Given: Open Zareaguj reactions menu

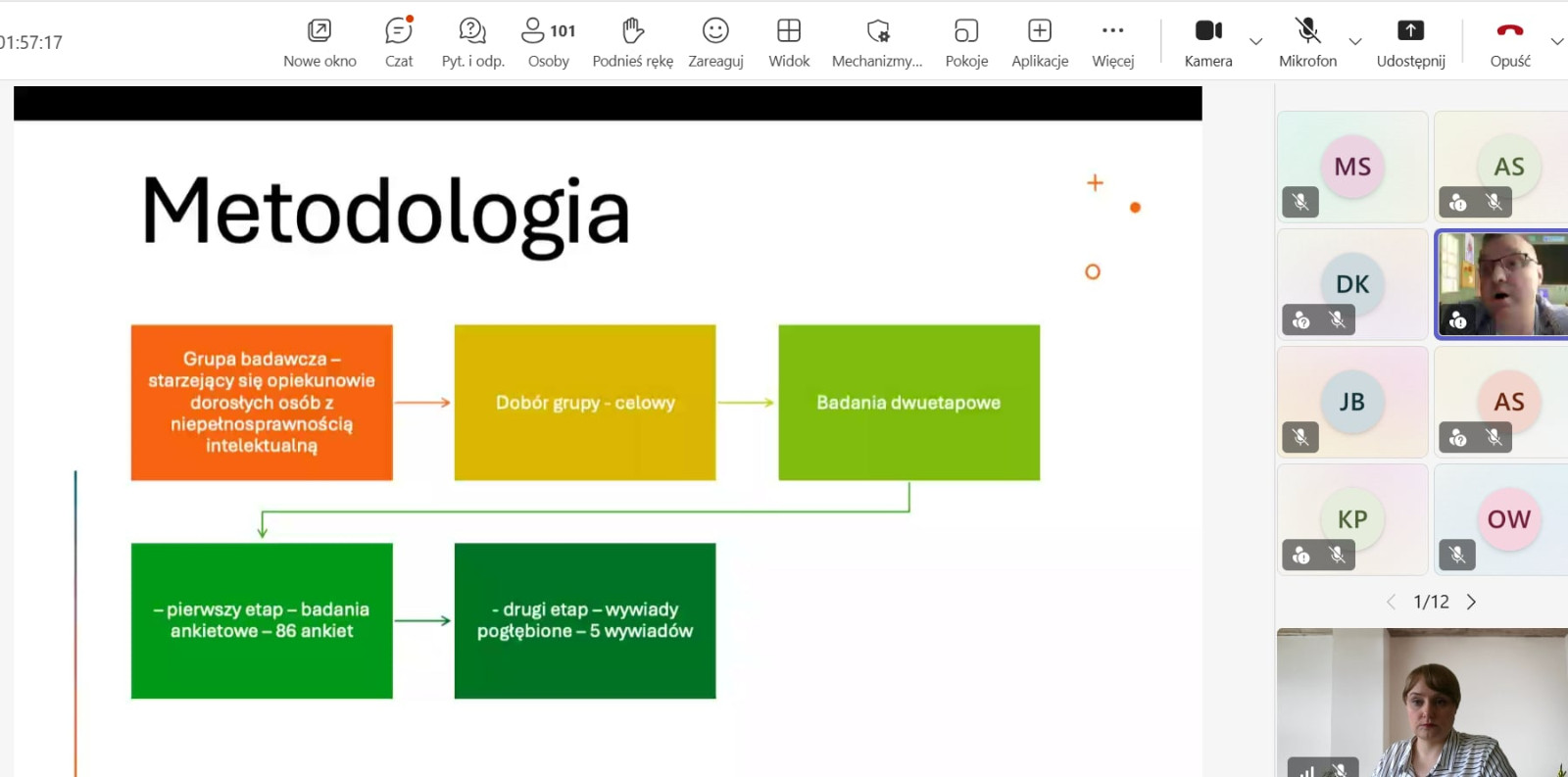Looking at the screenshot, I should point(715,41).
